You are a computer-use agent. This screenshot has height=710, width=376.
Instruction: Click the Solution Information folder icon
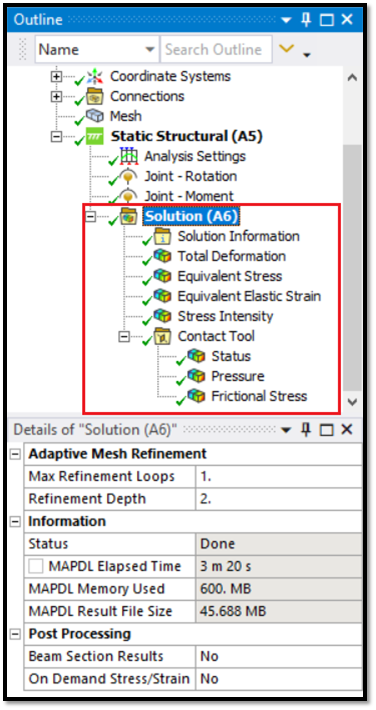[162, 236]
